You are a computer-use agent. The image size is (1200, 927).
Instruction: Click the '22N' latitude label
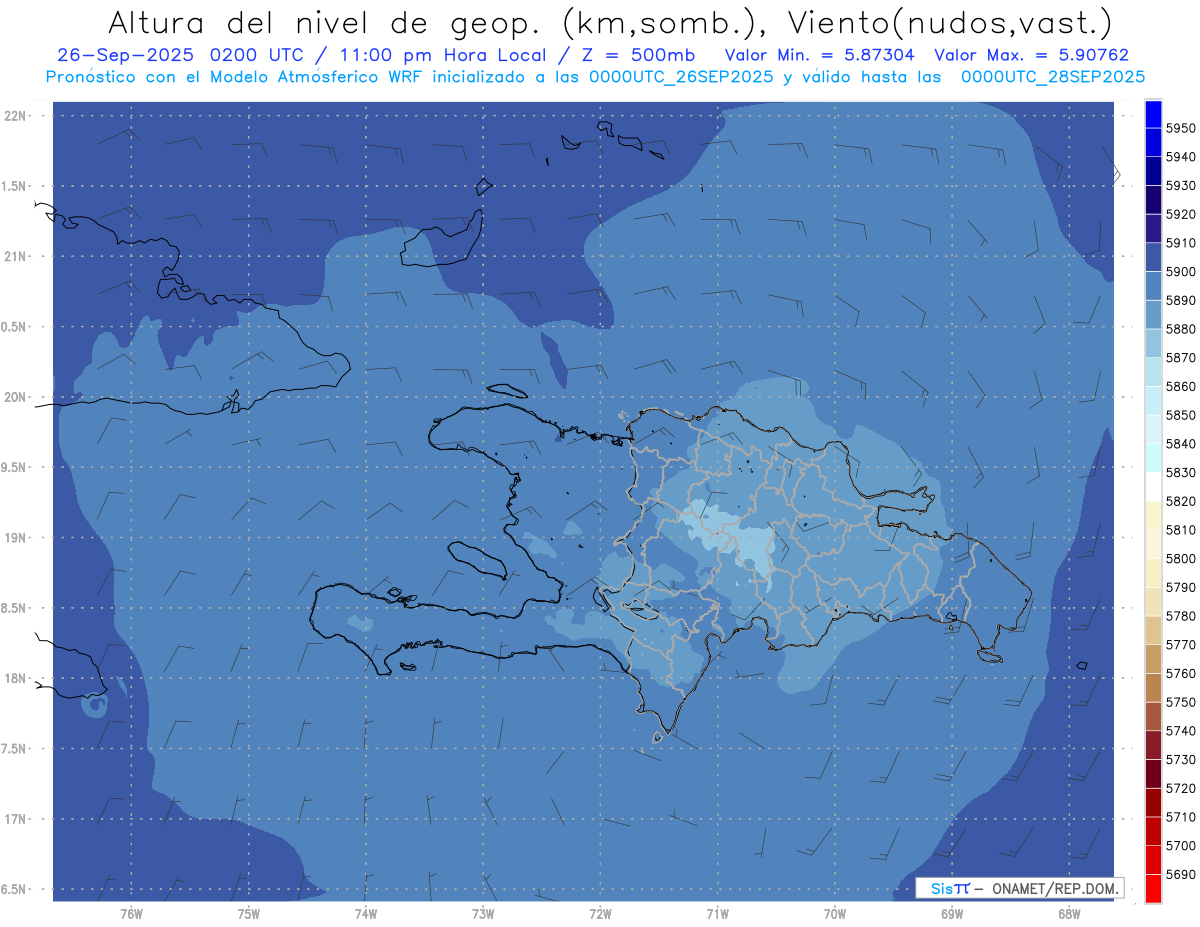16,115
